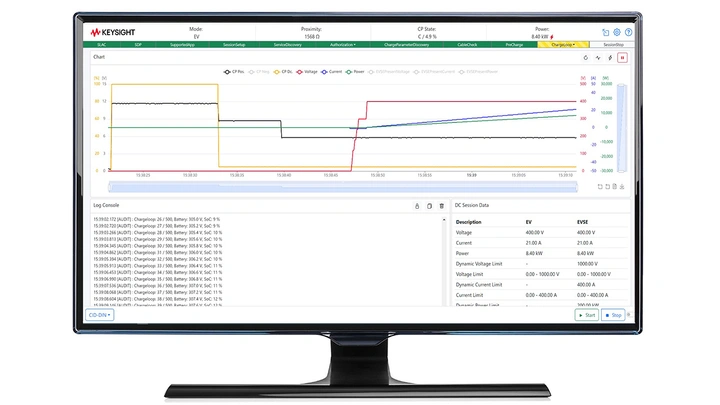Click the chart refresh icon
The image size is (720, 405).
[x=586, y=58]
